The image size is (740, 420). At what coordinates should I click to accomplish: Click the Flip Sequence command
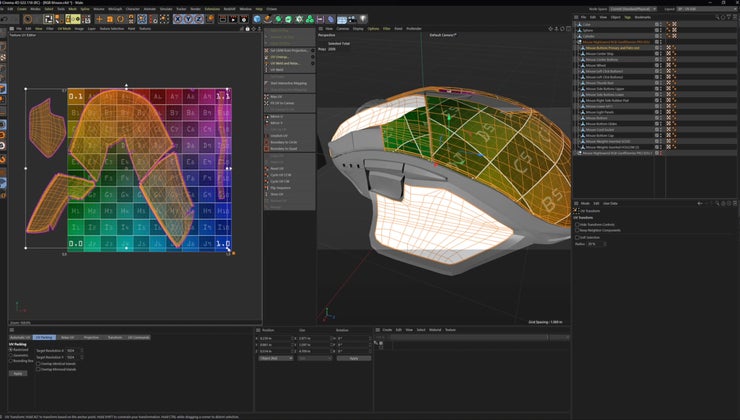point(281,188)
